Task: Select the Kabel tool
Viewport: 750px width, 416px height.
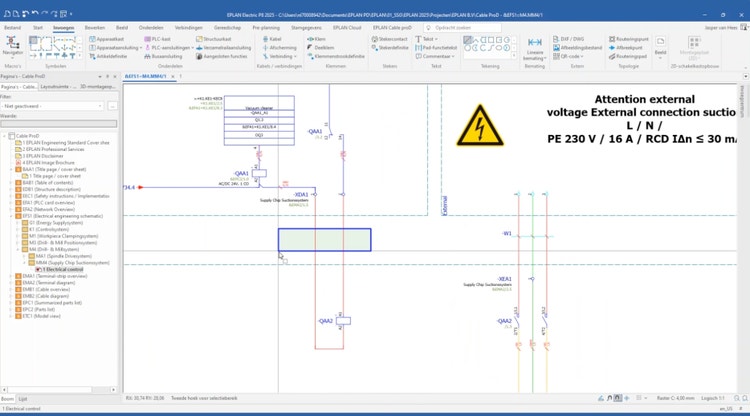Action: click(x=272, y=39)
